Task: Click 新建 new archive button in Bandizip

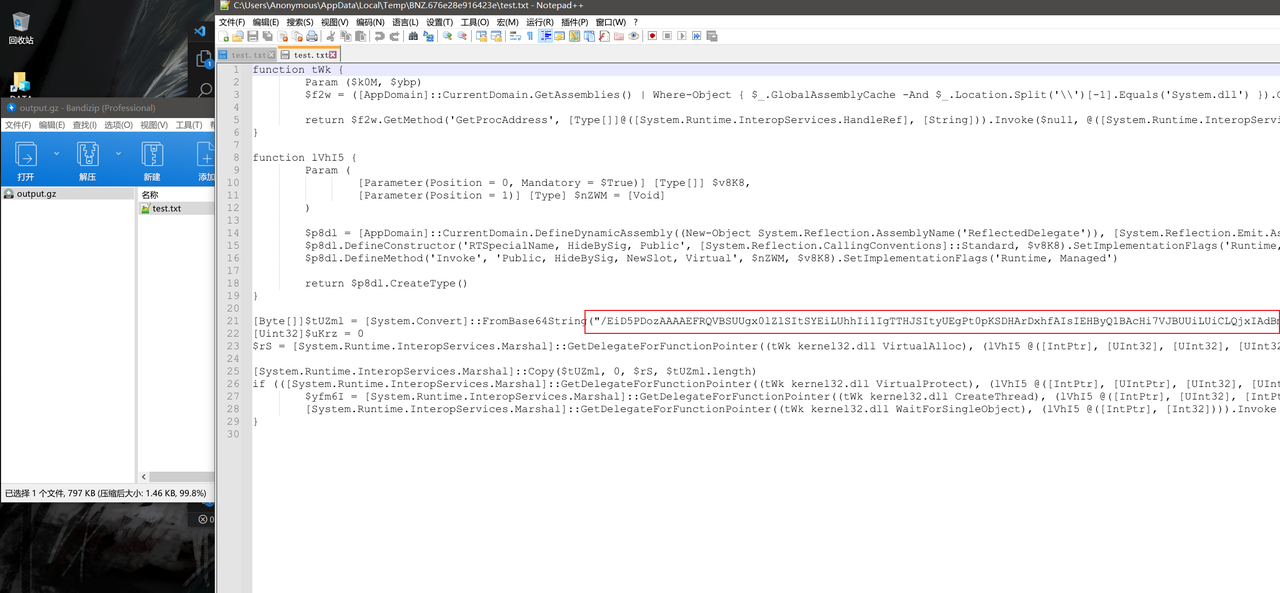Action: (151, 159)
